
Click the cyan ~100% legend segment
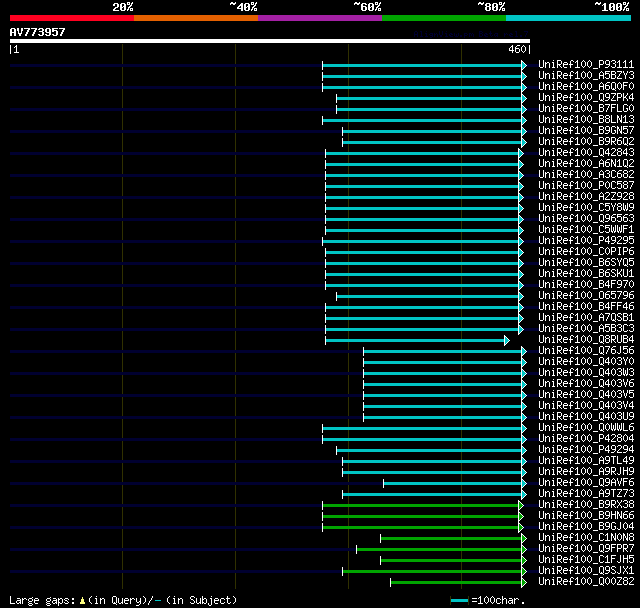click(569, 18)
